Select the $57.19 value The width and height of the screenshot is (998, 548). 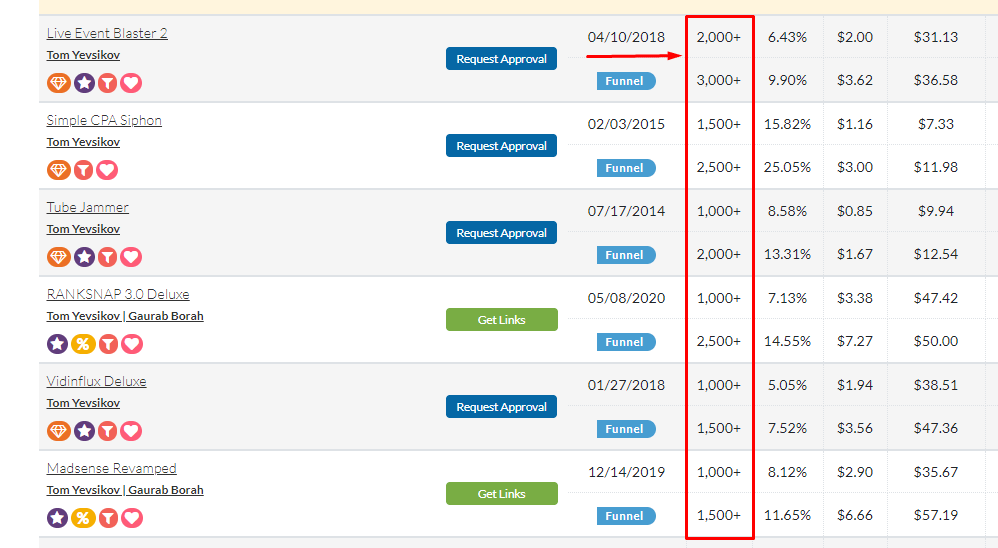click(x=936, y=515)
